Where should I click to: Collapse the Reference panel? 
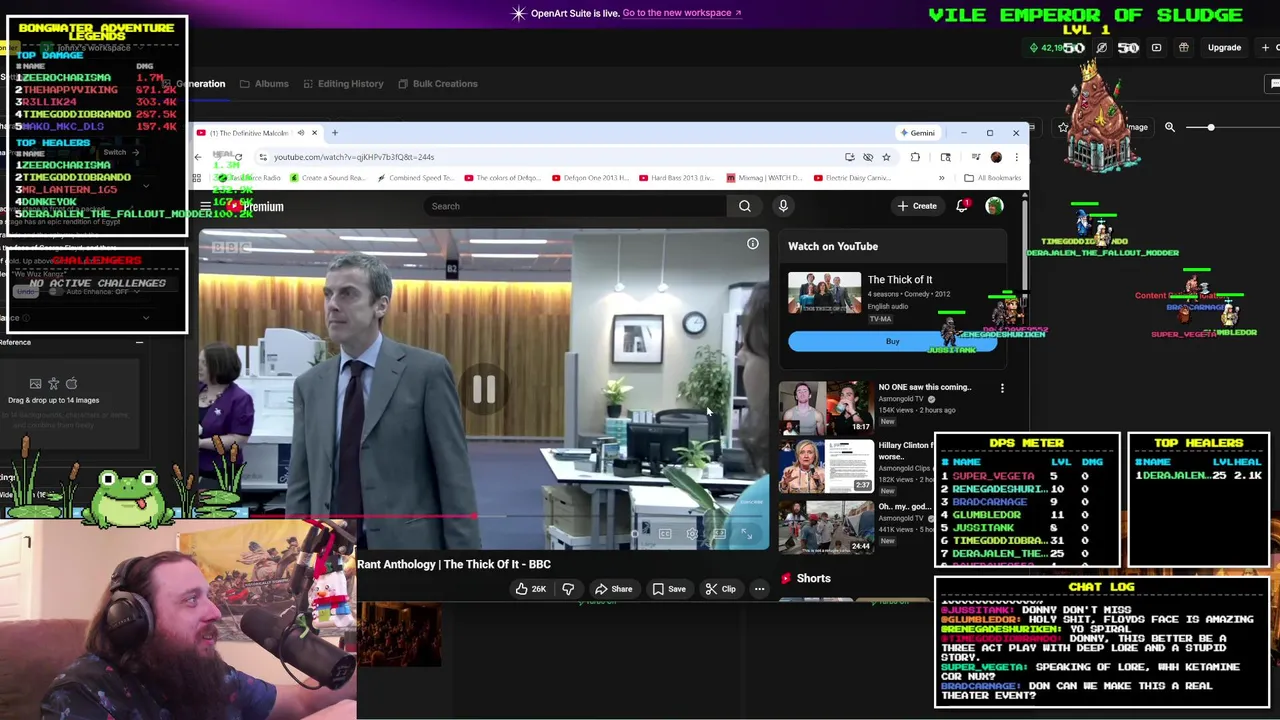click(139, 342)
